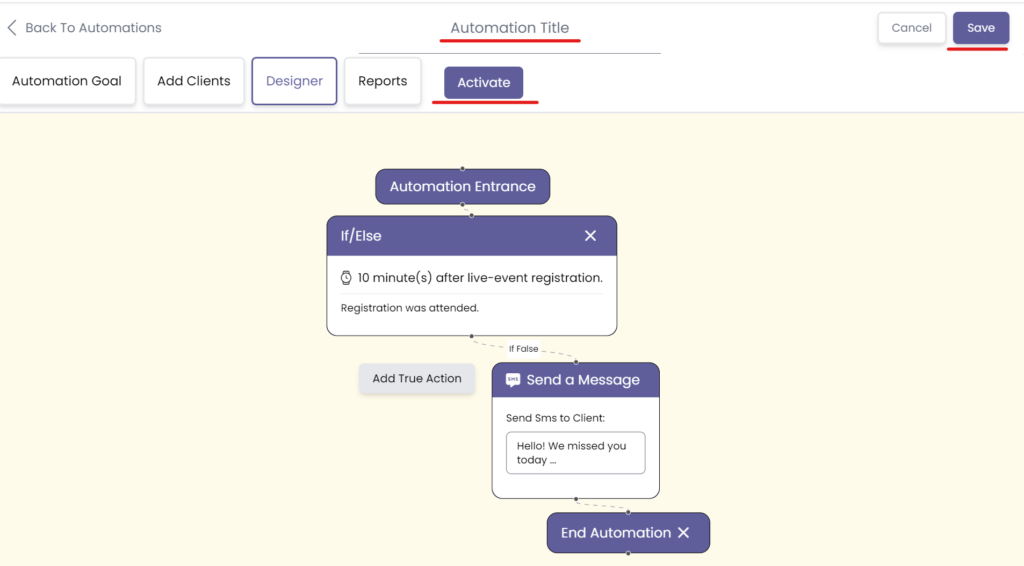The image size is (1024, 566).
Task: Open the Automation Goal tab
Action: tap(67, 81)
